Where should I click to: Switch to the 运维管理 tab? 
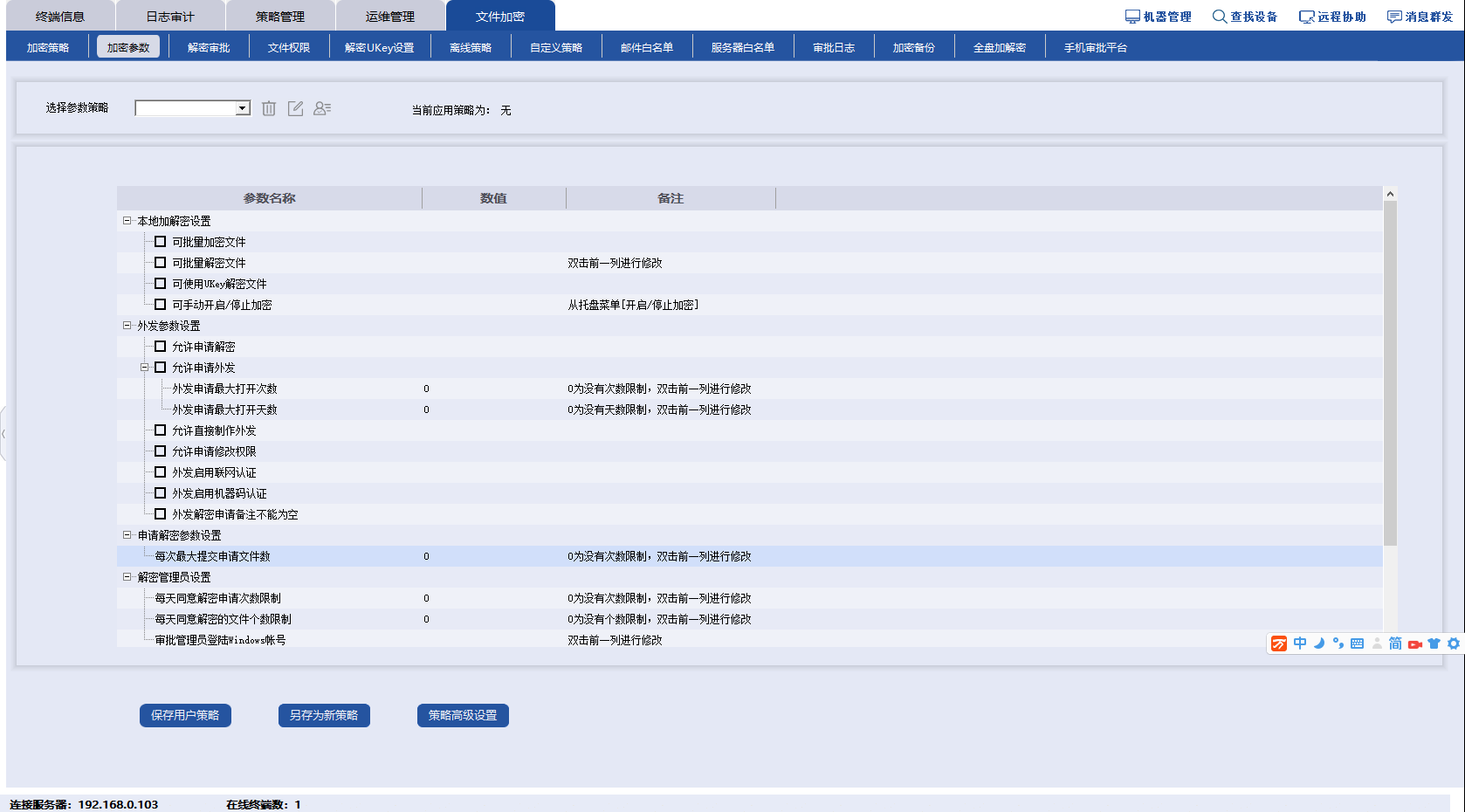click(x=390, y=17)
